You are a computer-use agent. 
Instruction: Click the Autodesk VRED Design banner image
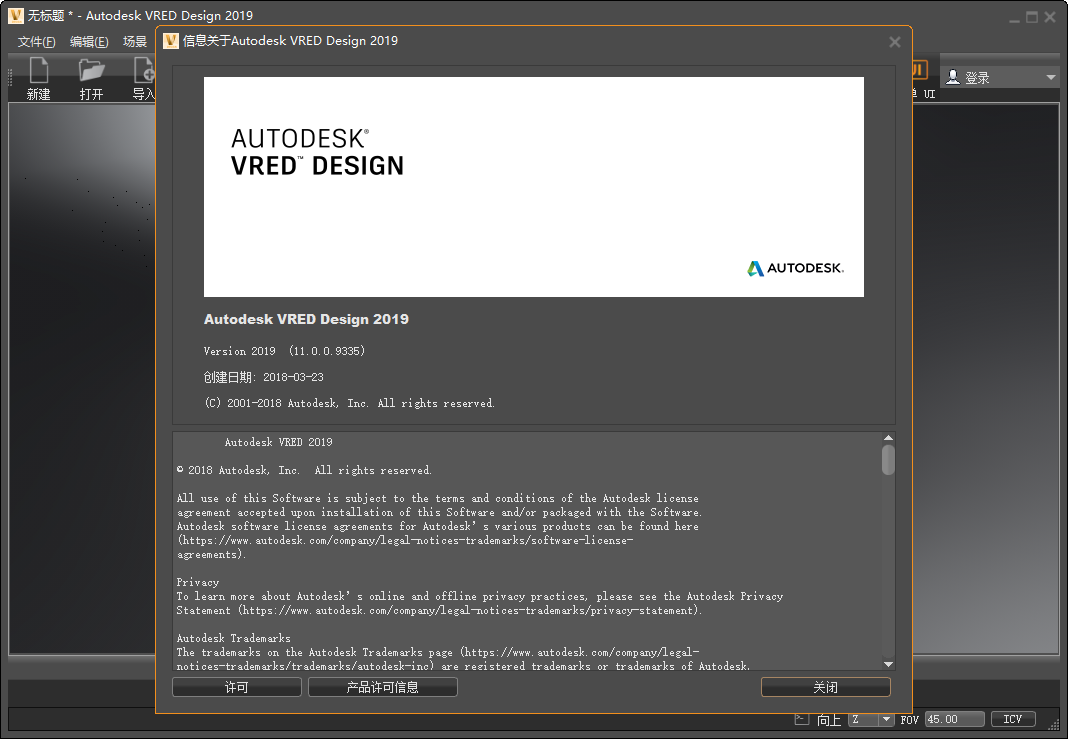(x=533, y=187)
